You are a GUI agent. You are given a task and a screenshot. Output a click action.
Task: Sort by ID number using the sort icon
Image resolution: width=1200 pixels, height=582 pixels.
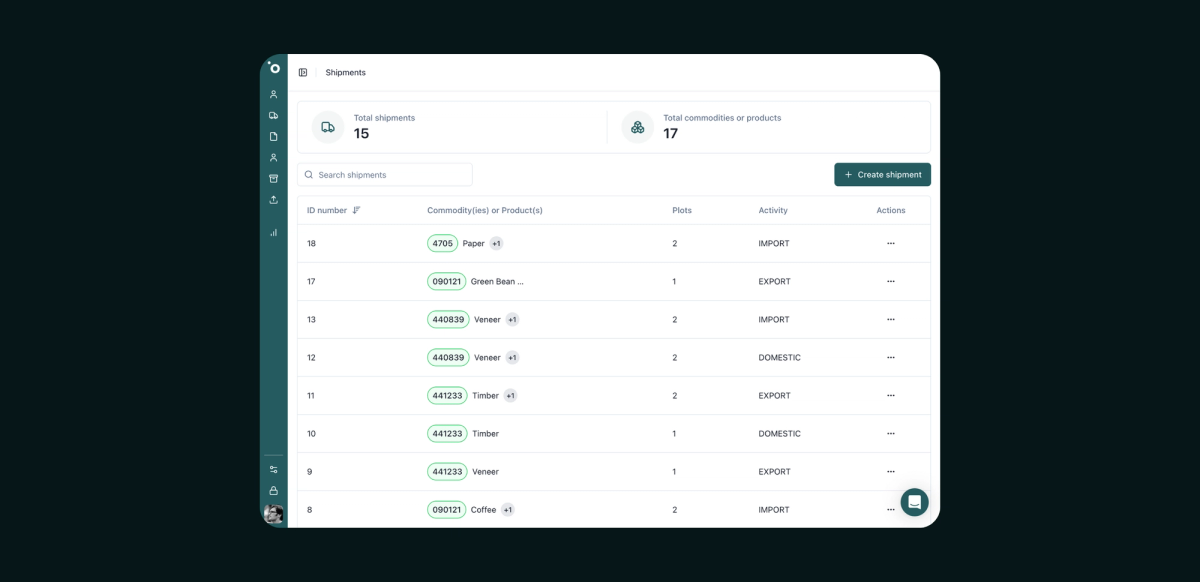[357, 210]
